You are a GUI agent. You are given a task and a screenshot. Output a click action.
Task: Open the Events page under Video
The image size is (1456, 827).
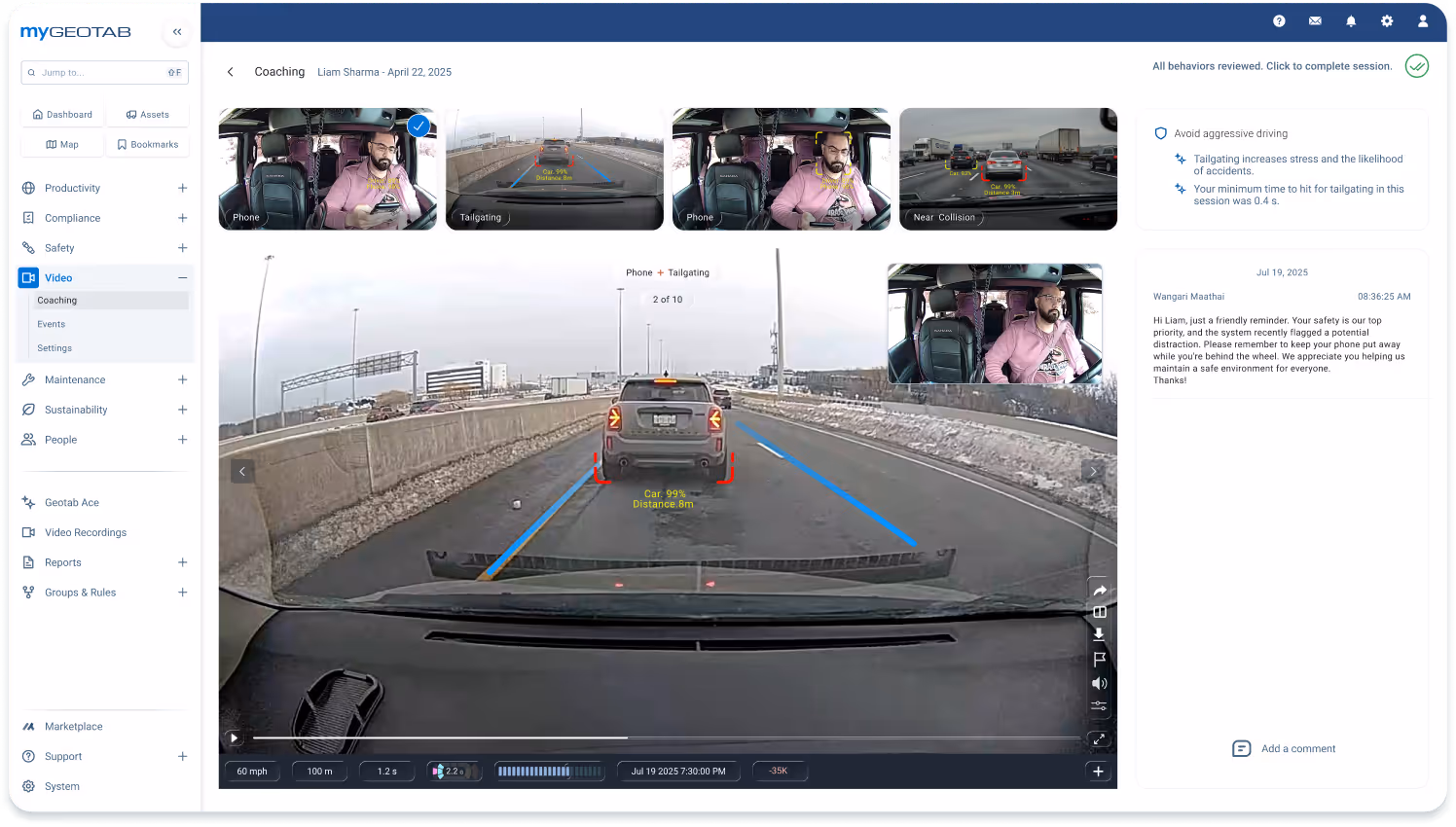coord(51,323)
